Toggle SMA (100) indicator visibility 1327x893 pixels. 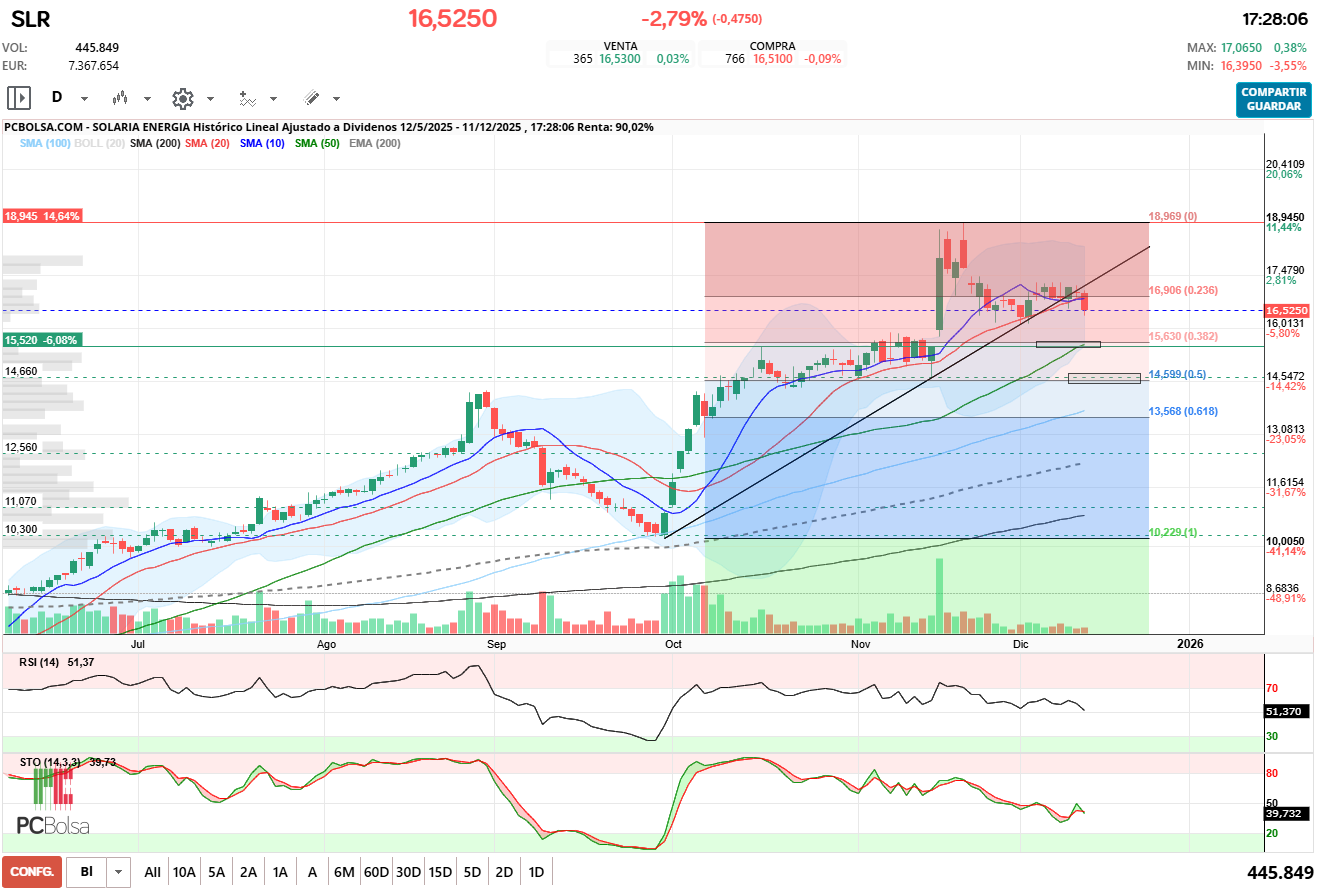(45, 144)
